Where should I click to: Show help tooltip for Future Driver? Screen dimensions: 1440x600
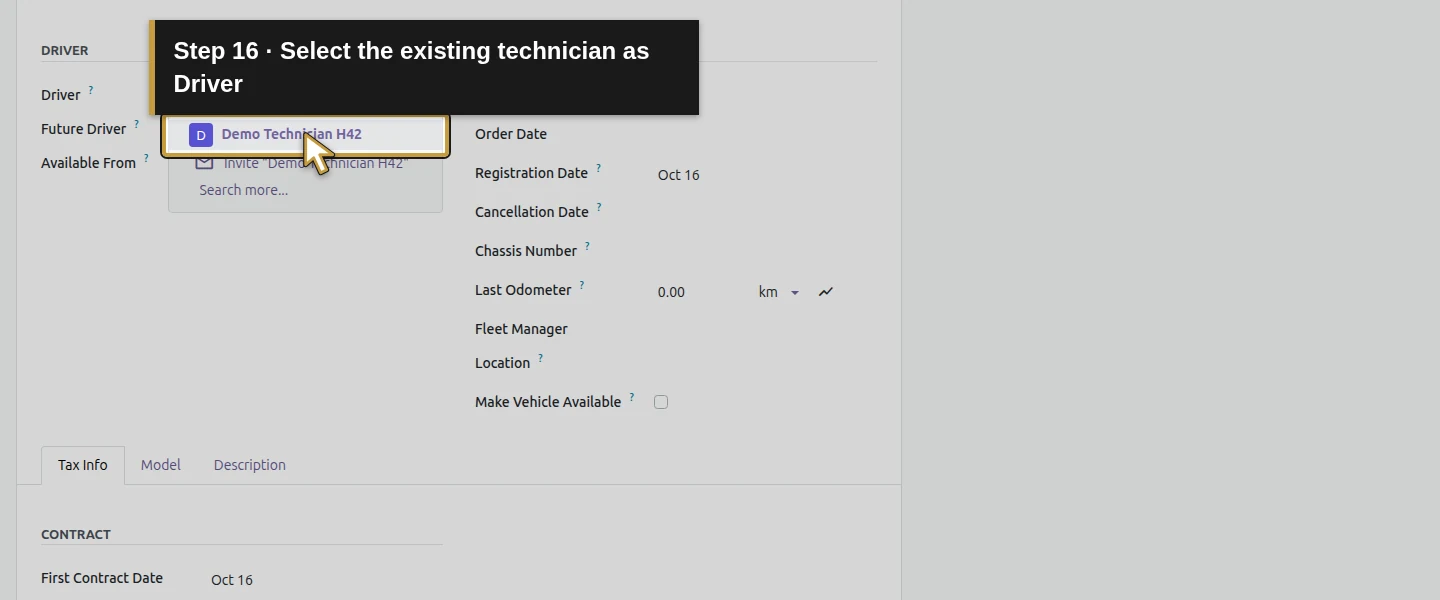(136, 123)
